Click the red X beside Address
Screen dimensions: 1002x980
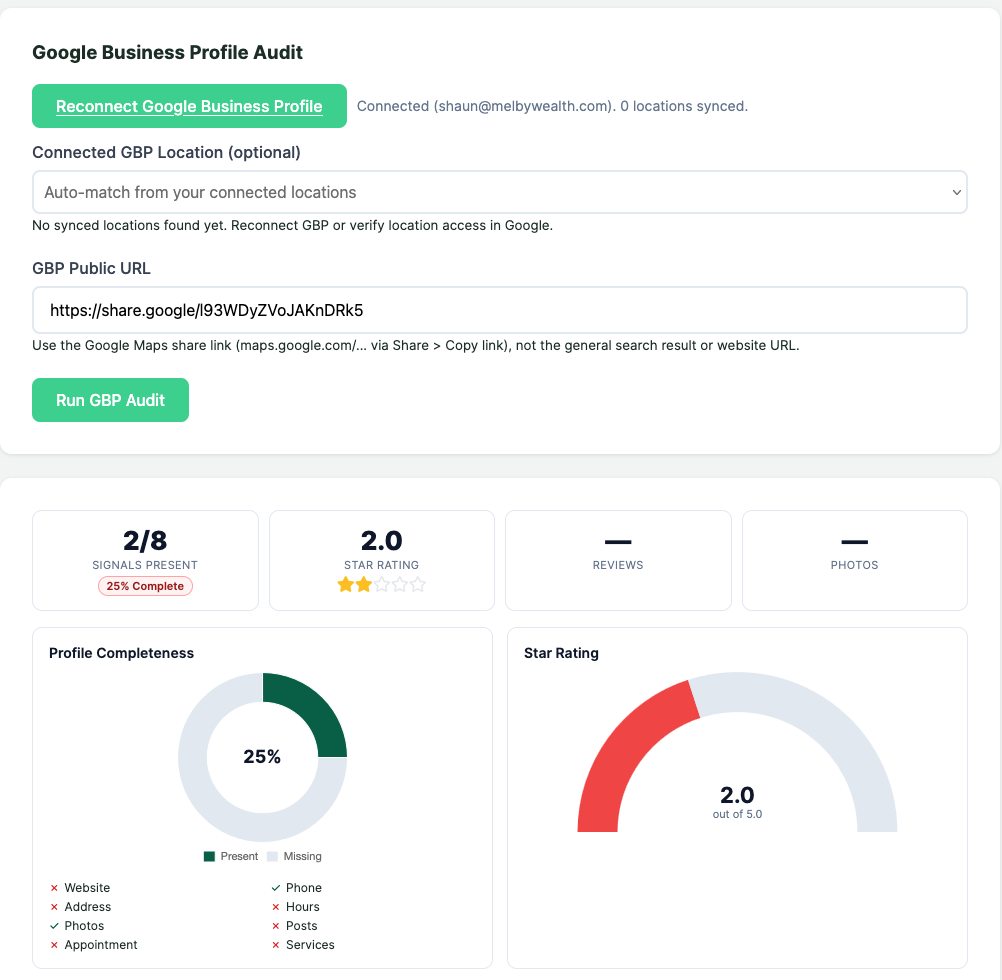pyautogui.click(x=54, y=907)
